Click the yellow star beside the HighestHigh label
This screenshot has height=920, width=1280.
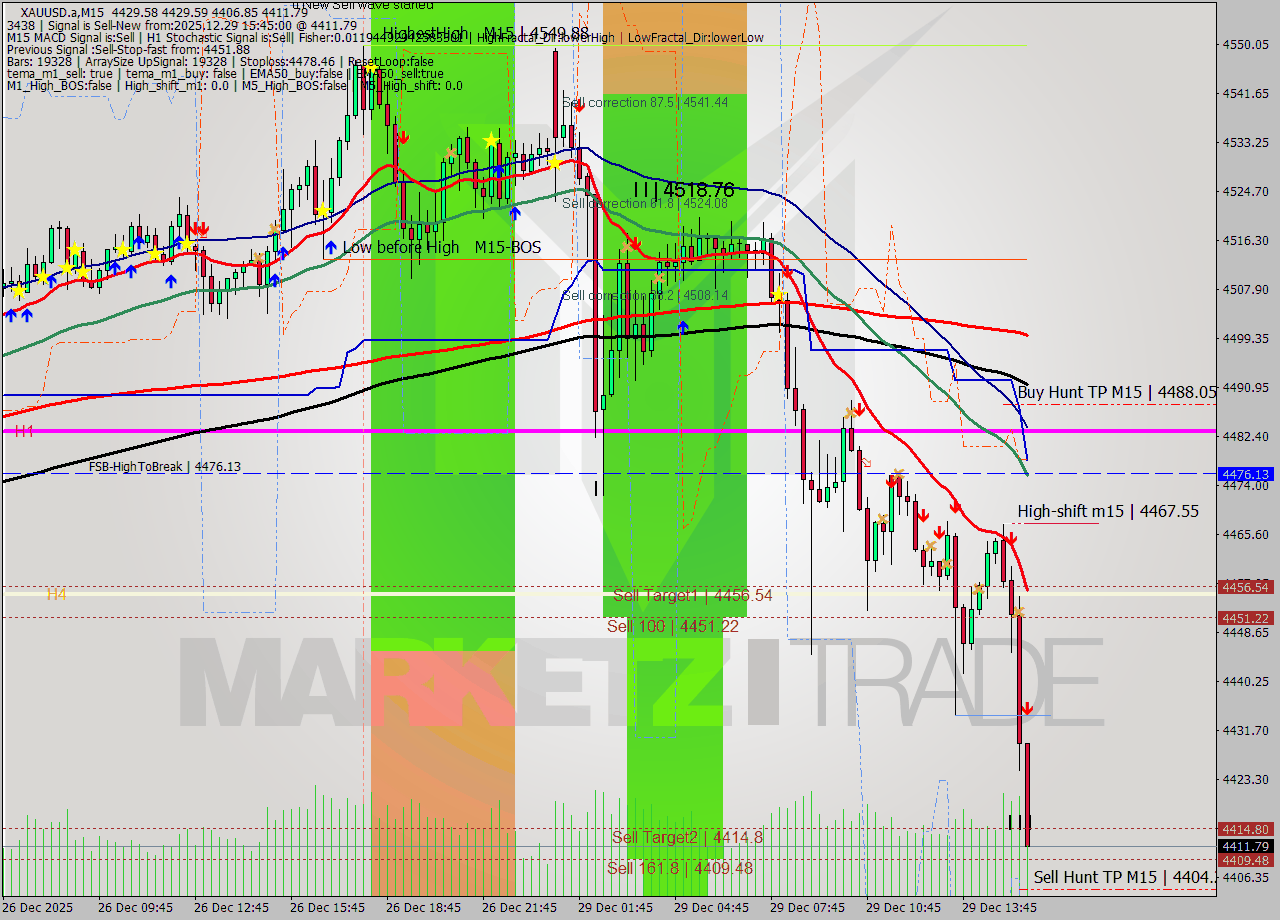point(492,140)
